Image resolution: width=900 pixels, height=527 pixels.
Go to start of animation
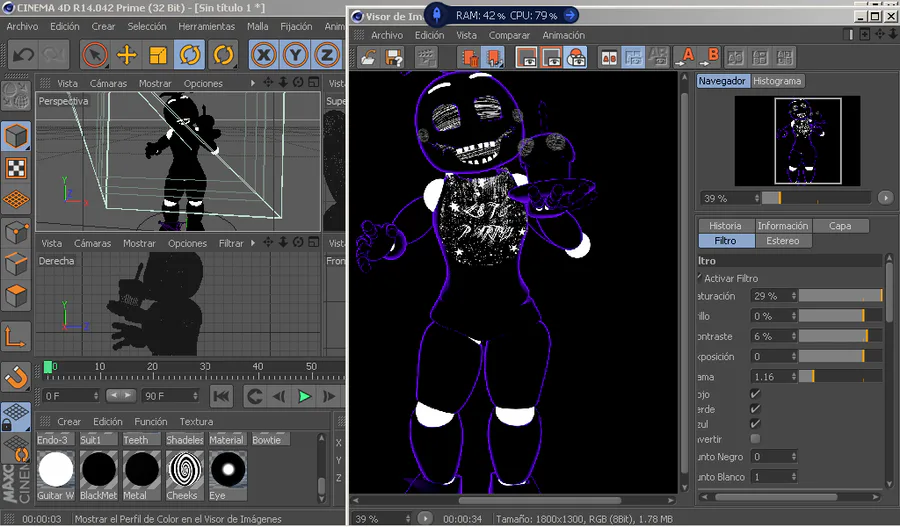[x=222, y=396]
